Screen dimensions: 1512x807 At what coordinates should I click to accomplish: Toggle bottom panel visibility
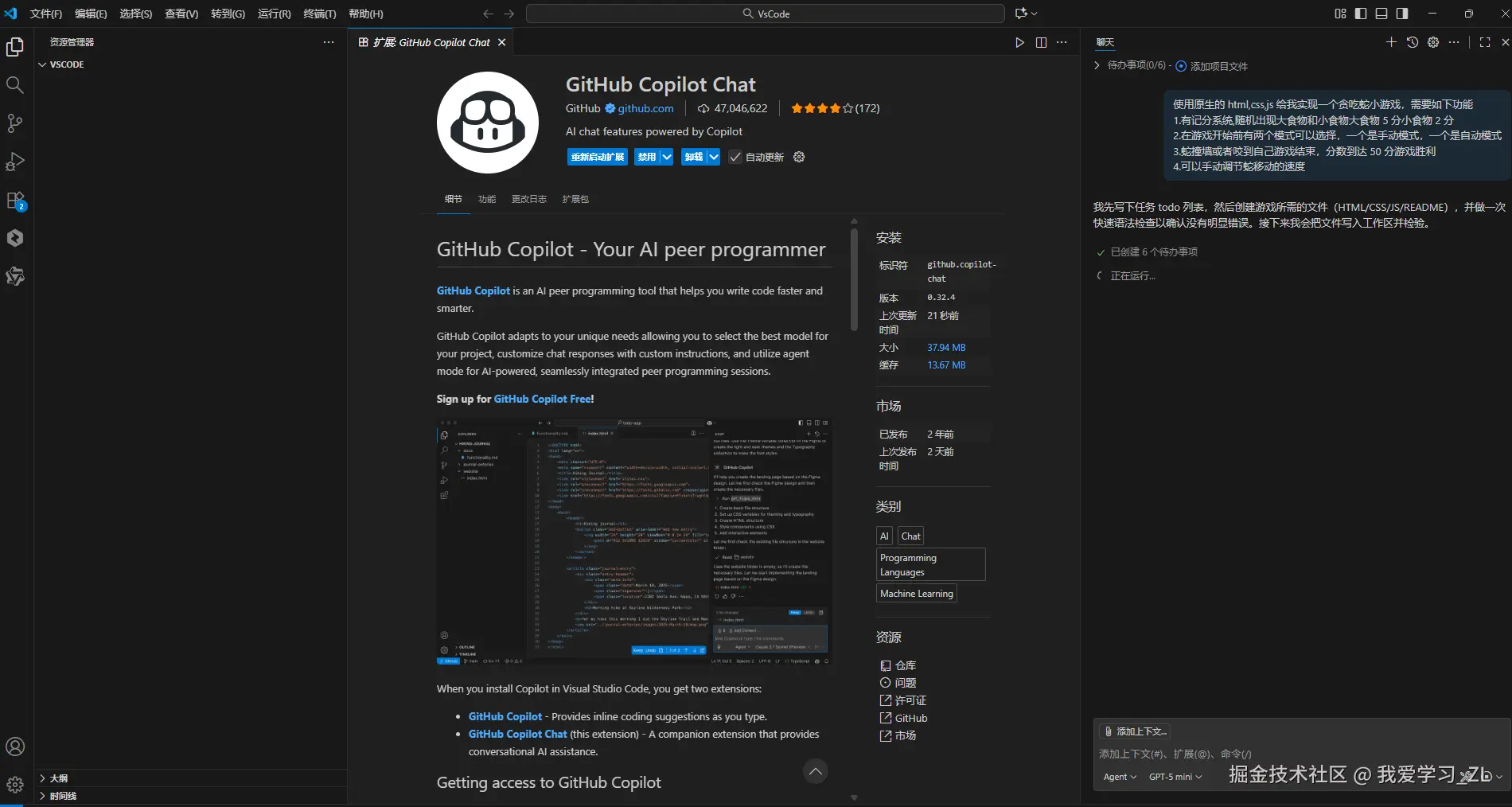tap(1381, 14)
